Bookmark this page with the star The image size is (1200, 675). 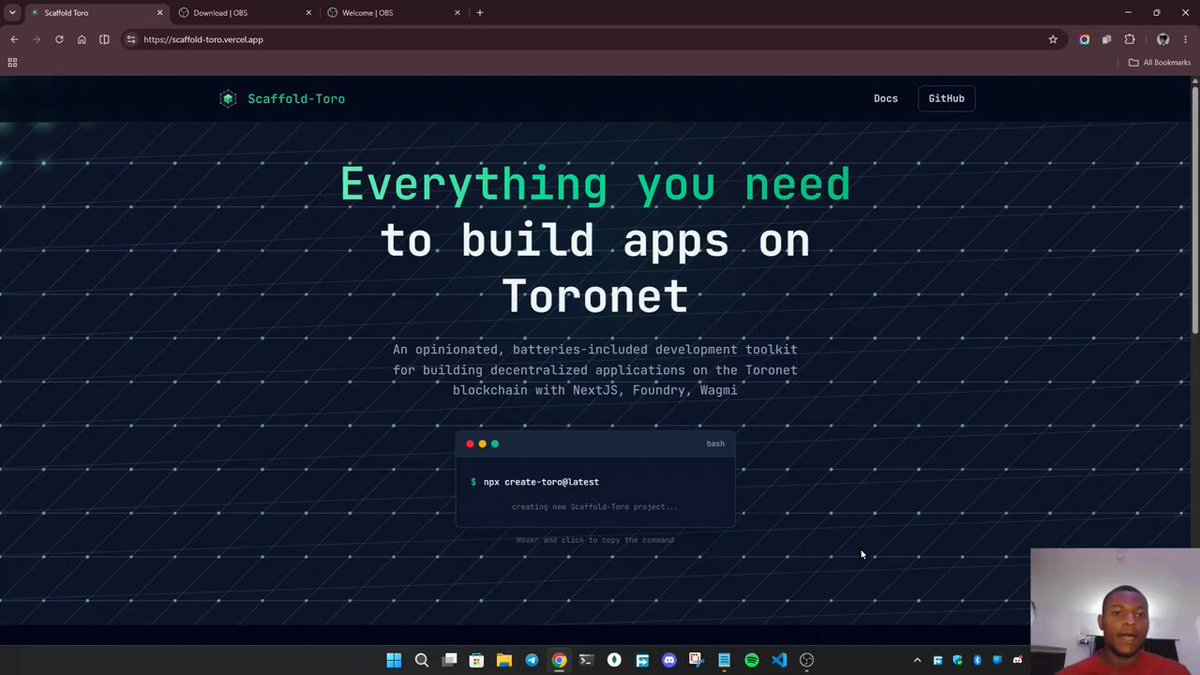coord(1053,39)
